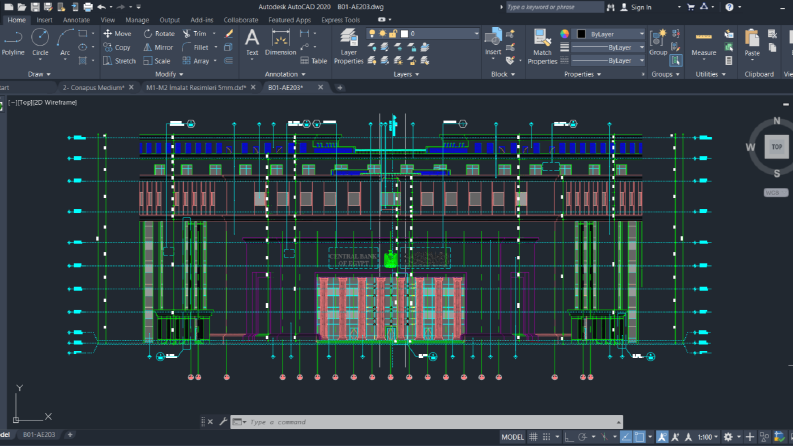Add a new drawing tab with plus
The width and height of the screenshot is (793, 446).
[x=340, y=87]
